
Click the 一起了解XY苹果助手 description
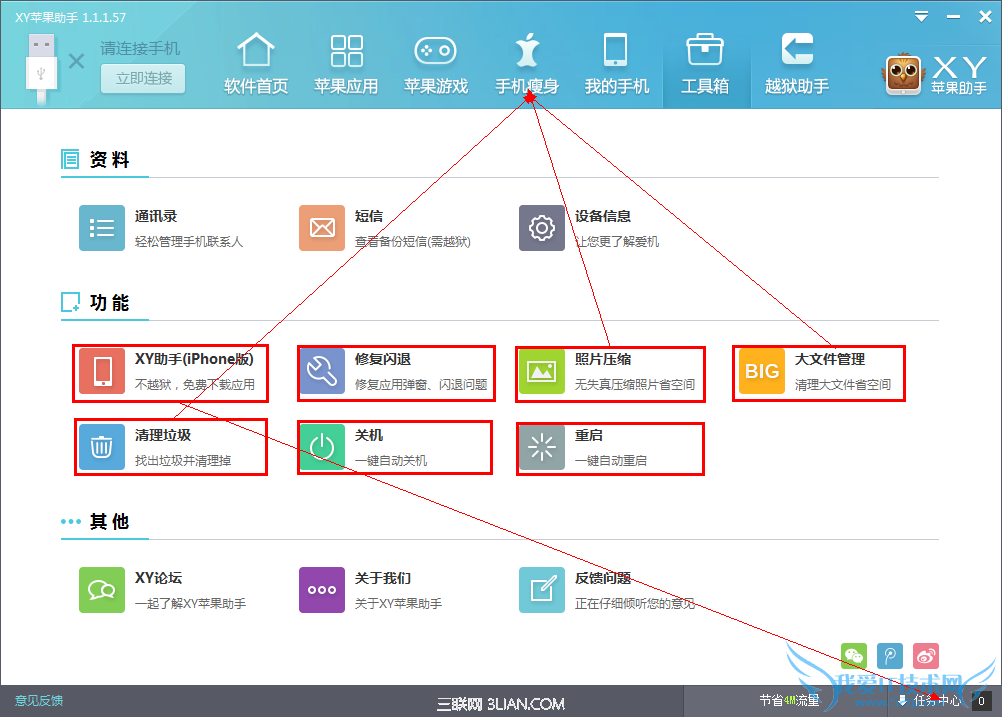point(190,603)
